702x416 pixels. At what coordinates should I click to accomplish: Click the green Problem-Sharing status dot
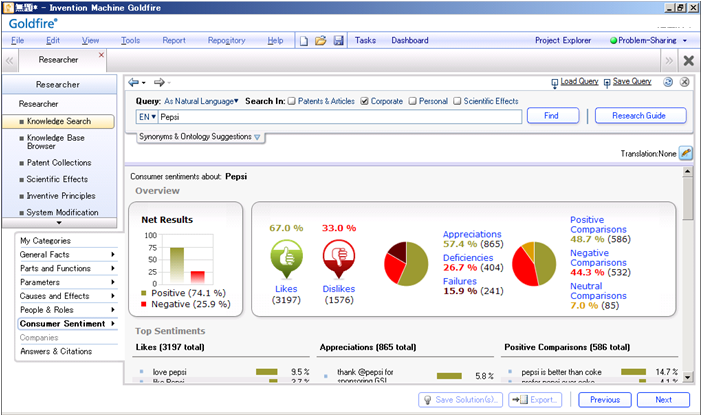(x=613, y=40)
